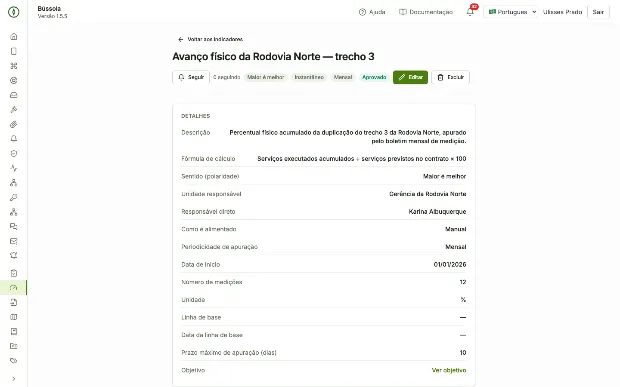620x387 pixels.
Task: Open the home icon in sidebar
Action: tap(13, 37)
